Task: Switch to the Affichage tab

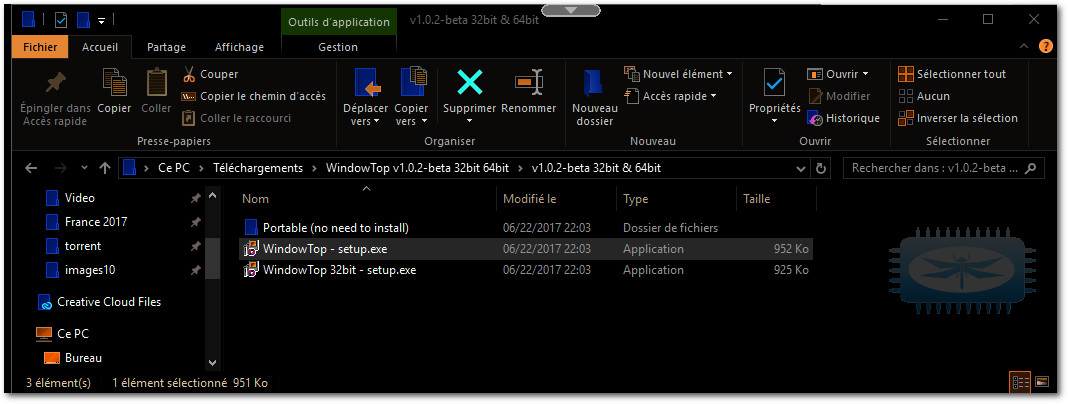Action: pyautogui.click(x=239, y=47)
